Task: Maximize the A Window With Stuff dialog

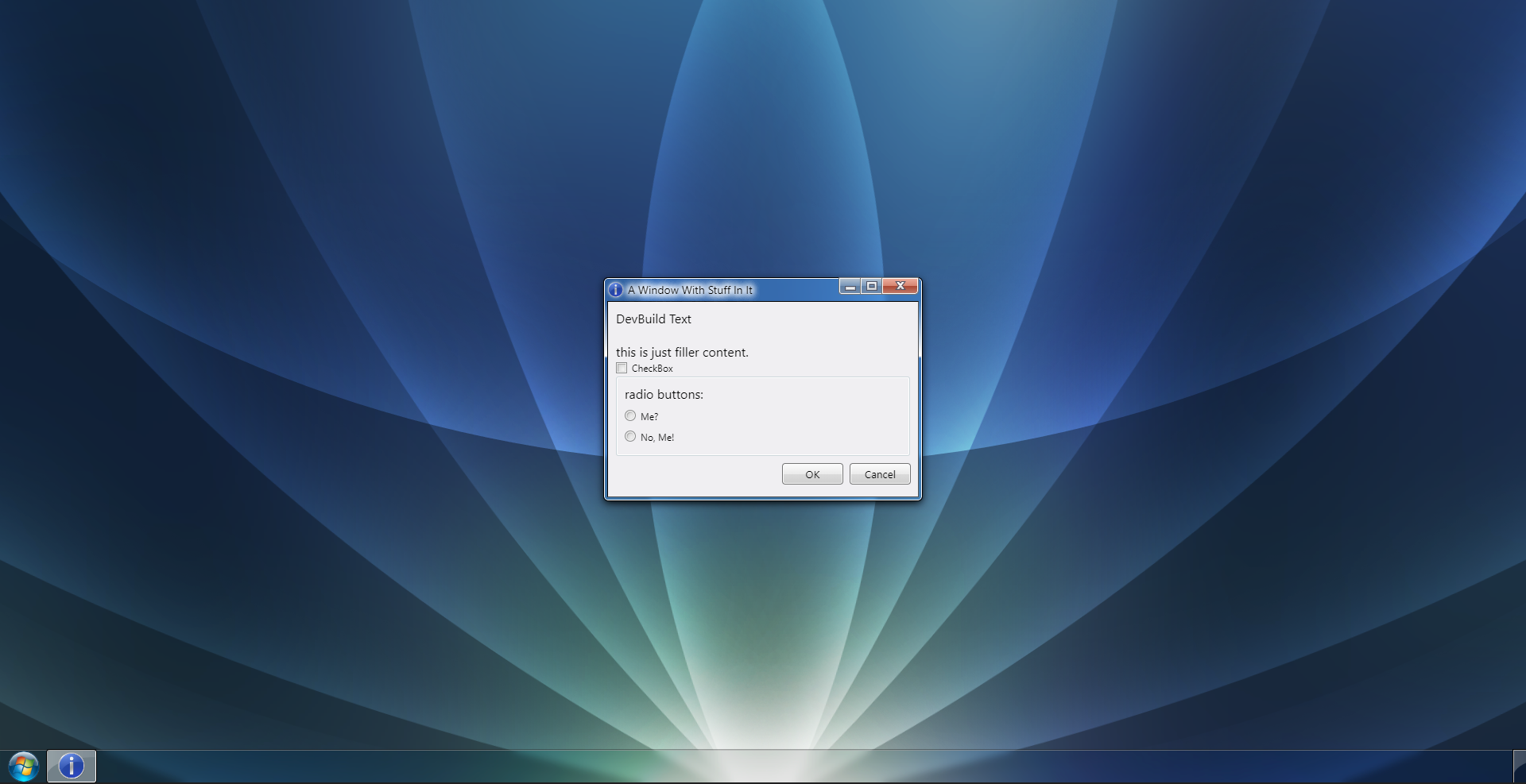Action: pos(872,286)
